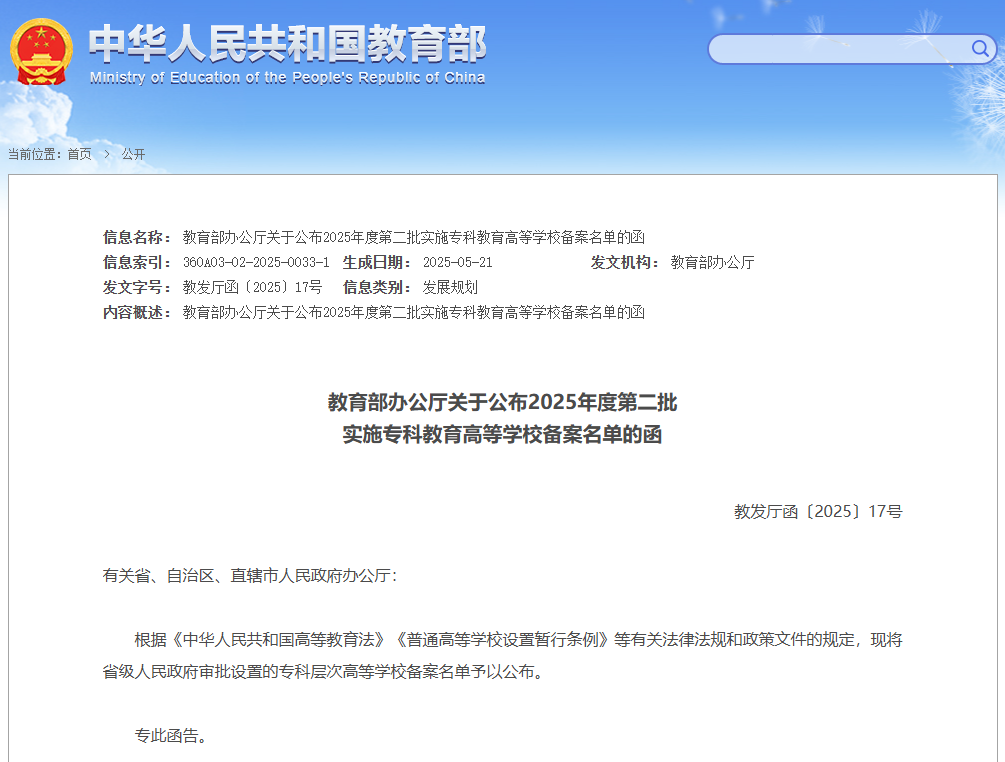The height and width of the screenshot is (762, 1005).
Task: Click the 信息索引 label
Action: pyautogui.click(x=137, y=262)
